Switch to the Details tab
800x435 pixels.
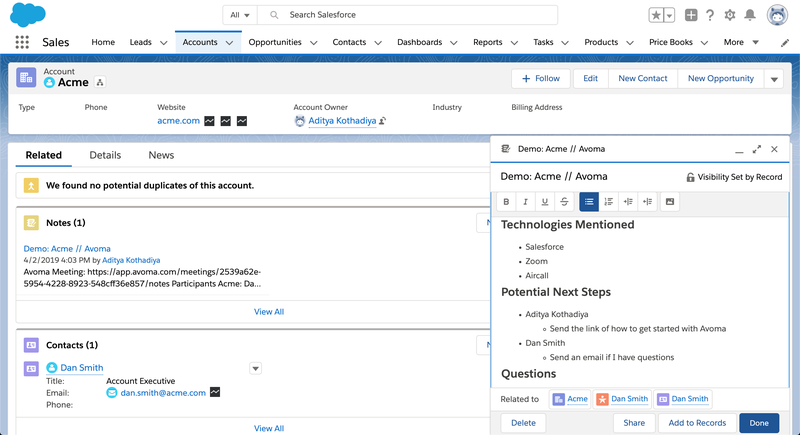tap(105, 155)
